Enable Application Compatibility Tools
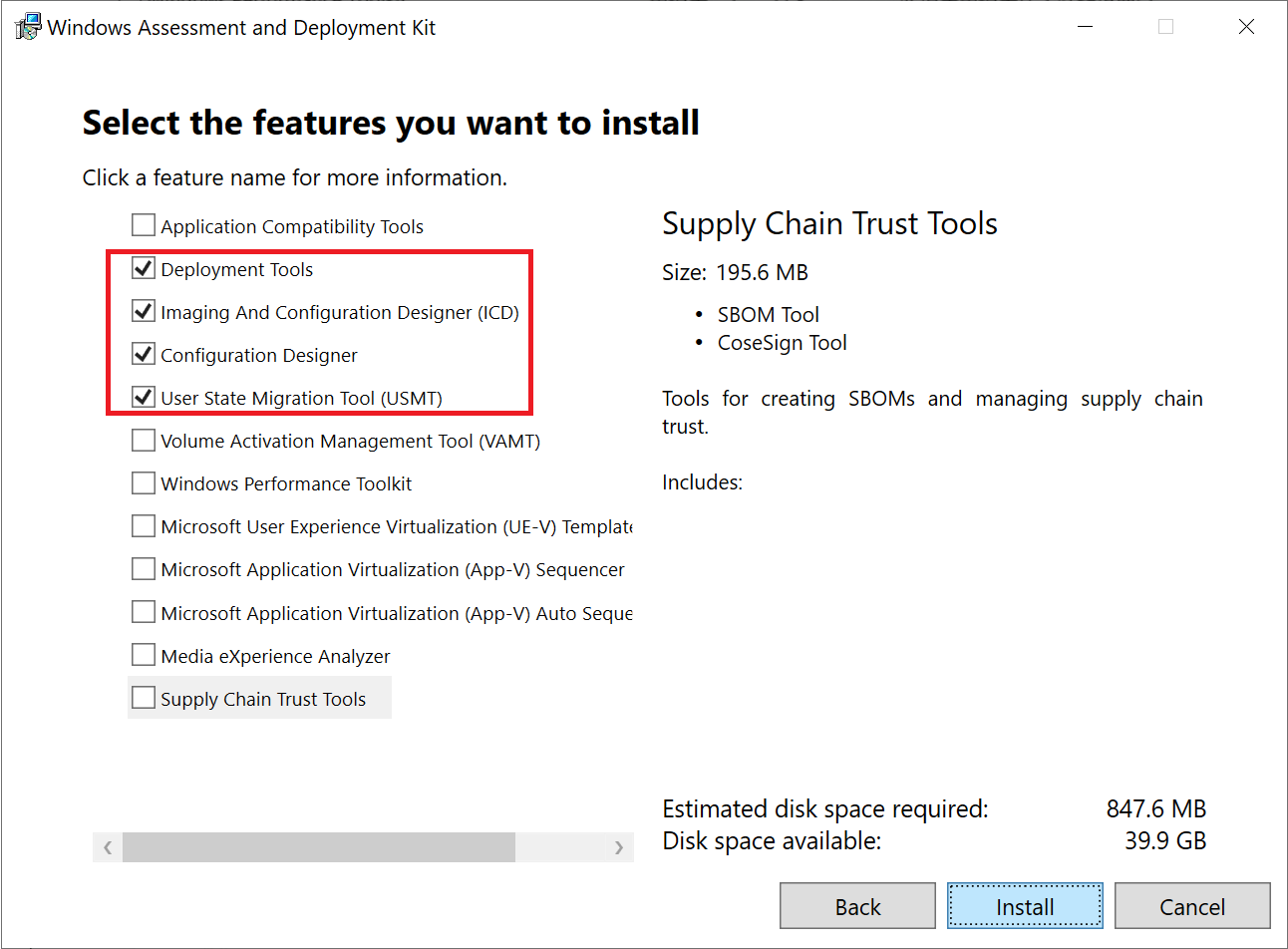 tap(143, 224)
